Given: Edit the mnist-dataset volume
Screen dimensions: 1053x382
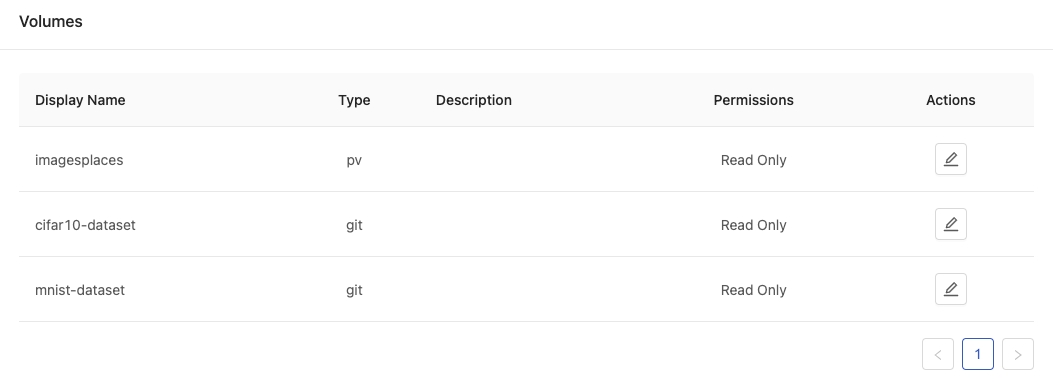Looking at the screenshot, I should 950,289.
